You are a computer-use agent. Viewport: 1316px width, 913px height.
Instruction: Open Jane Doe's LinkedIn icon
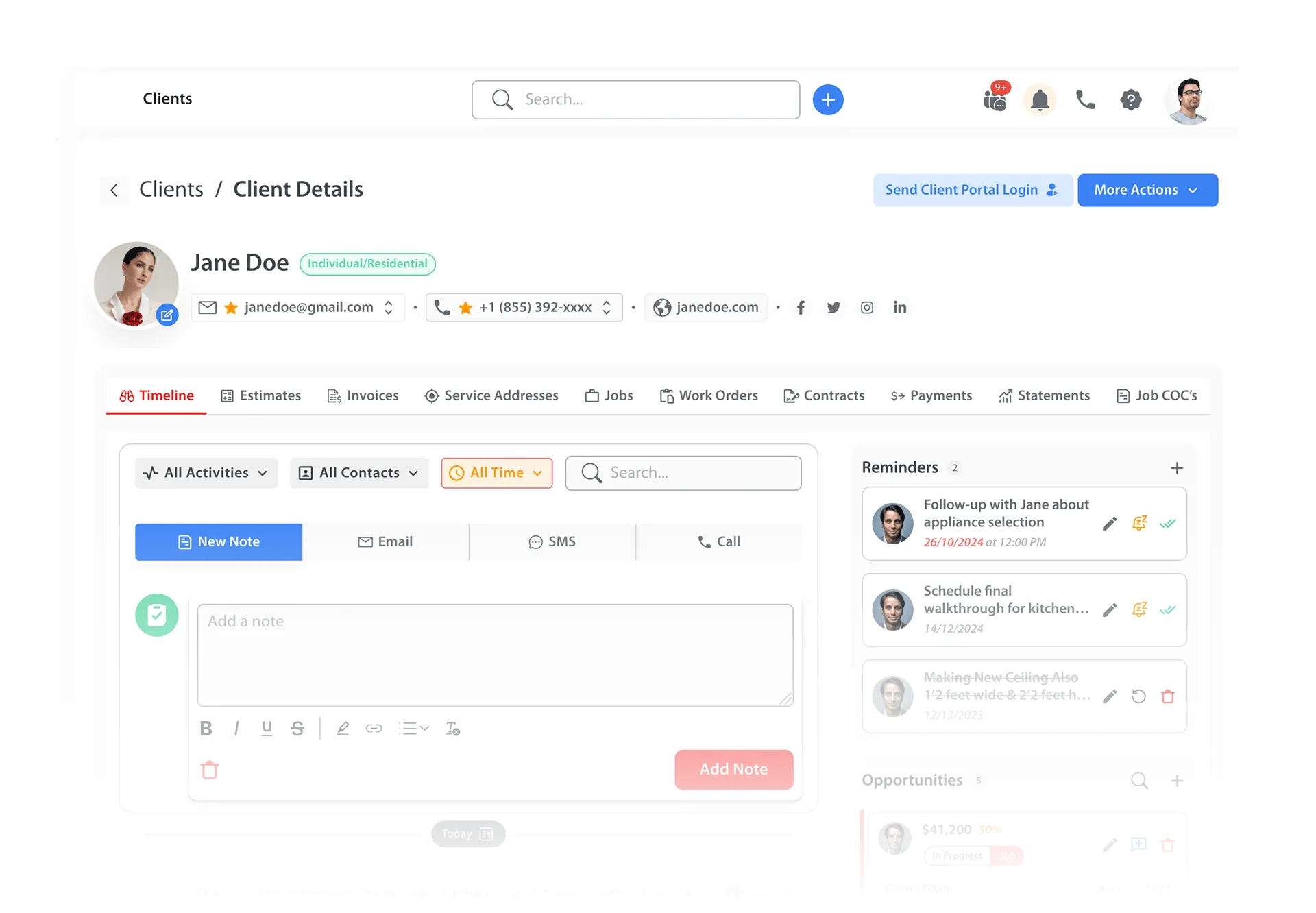[x=899, y=308]
